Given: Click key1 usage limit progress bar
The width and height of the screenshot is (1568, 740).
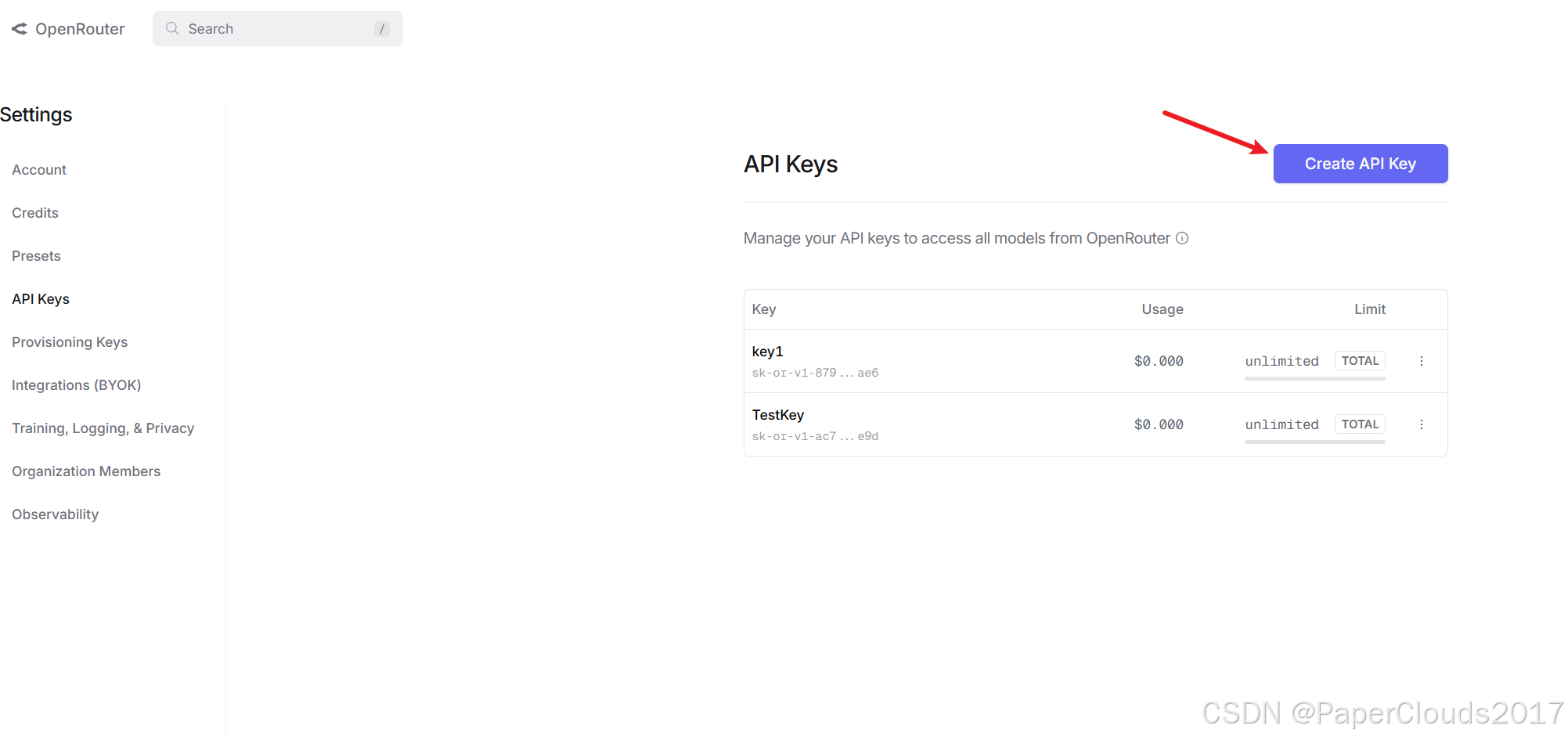Looking at the screenshot, I should coord(1315,379).
